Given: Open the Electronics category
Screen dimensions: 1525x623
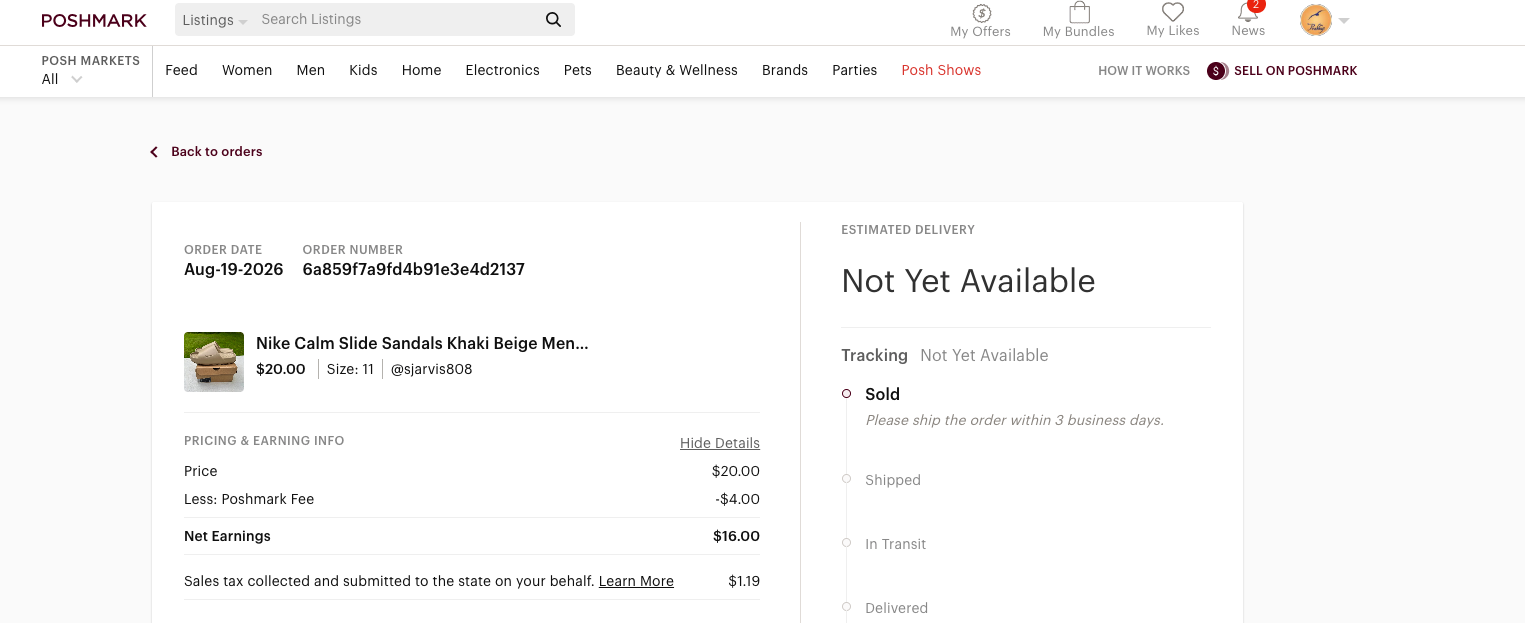Looking at the screenshot, I should (x=503, y=70).
